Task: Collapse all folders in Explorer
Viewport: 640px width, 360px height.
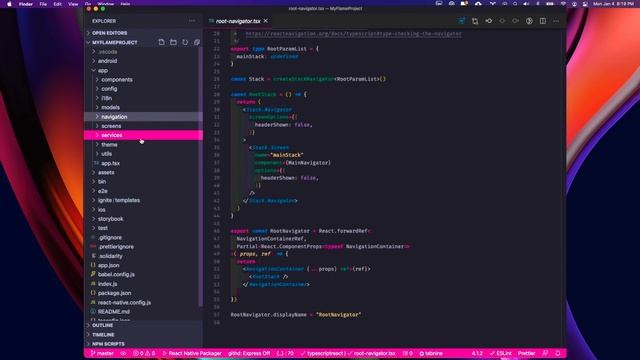Action: [x=197, y=42]
